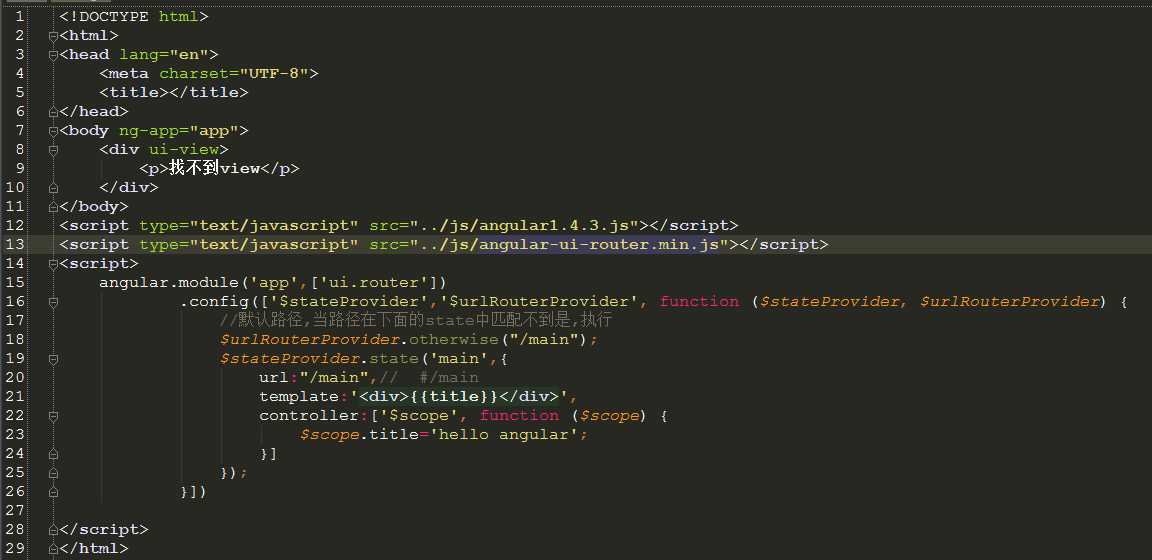Image resolution: width=1152 pixels, height=560 pixels.
Task: Click the Chinese comment on line 17
Action: pyautogui.click(x=416, y=320)
